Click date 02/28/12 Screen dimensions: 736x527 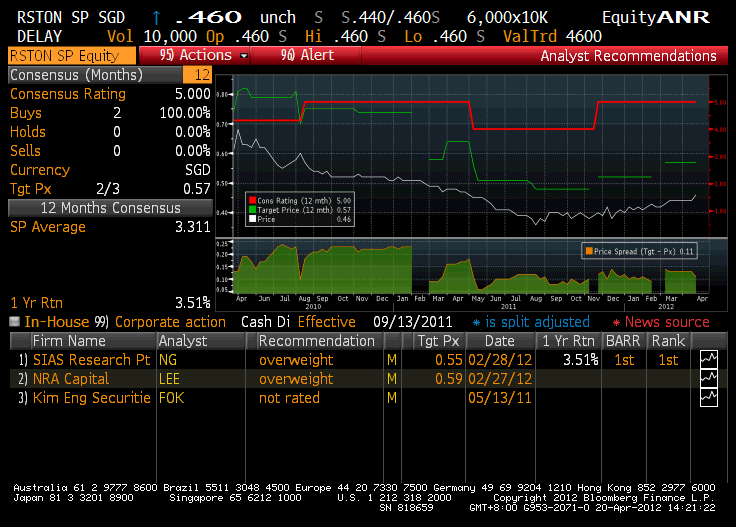point(500,360)
